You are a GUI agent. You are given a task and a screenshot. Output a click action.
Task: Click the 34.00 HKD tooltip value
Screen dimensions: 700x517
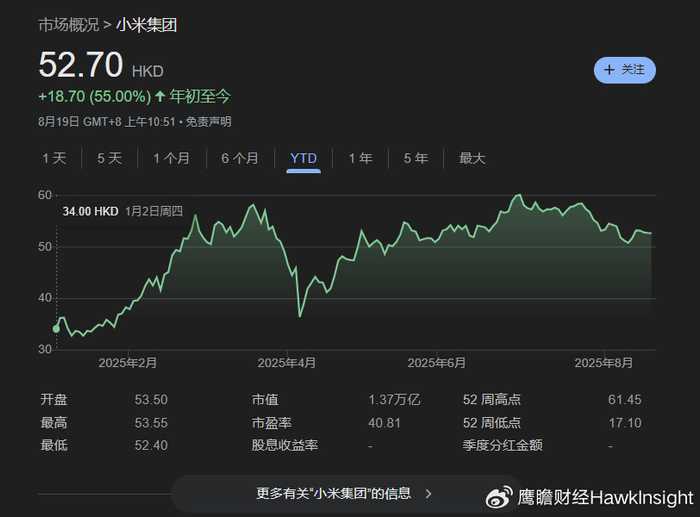pyautogui.click(x=90, y=211)
